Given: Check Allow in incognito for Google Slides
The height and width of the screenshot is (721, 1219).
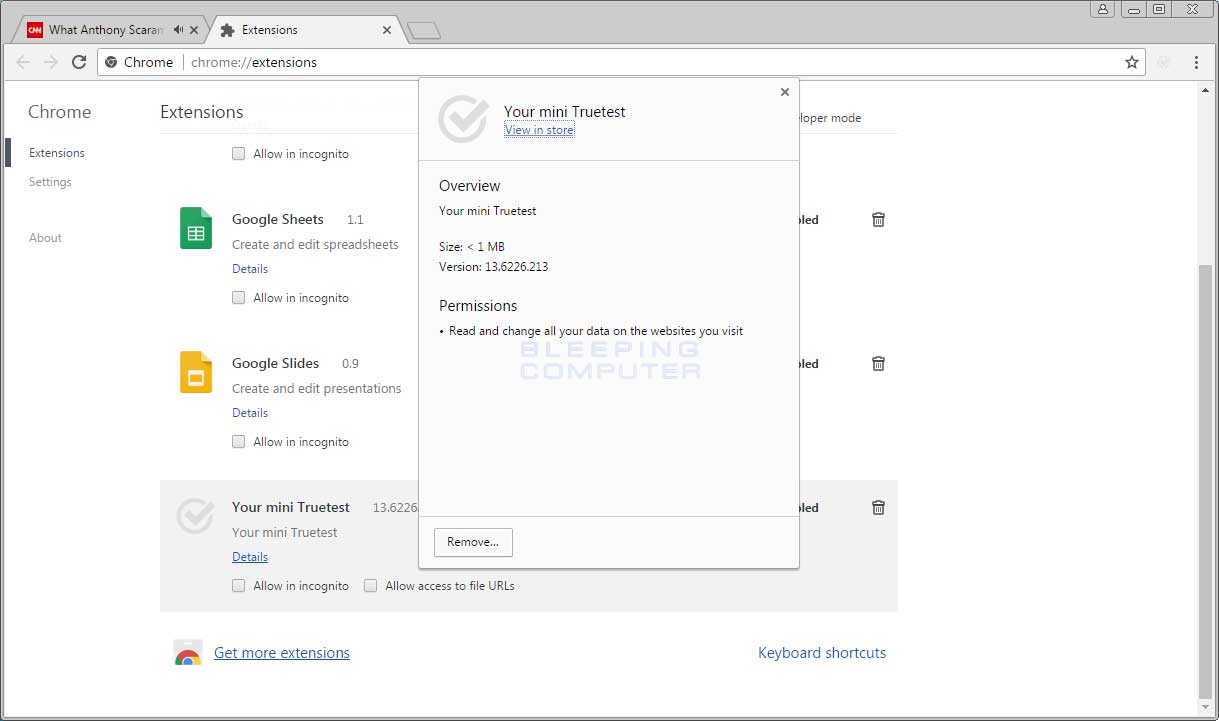Looking at the screenshot, I should 238,442.
